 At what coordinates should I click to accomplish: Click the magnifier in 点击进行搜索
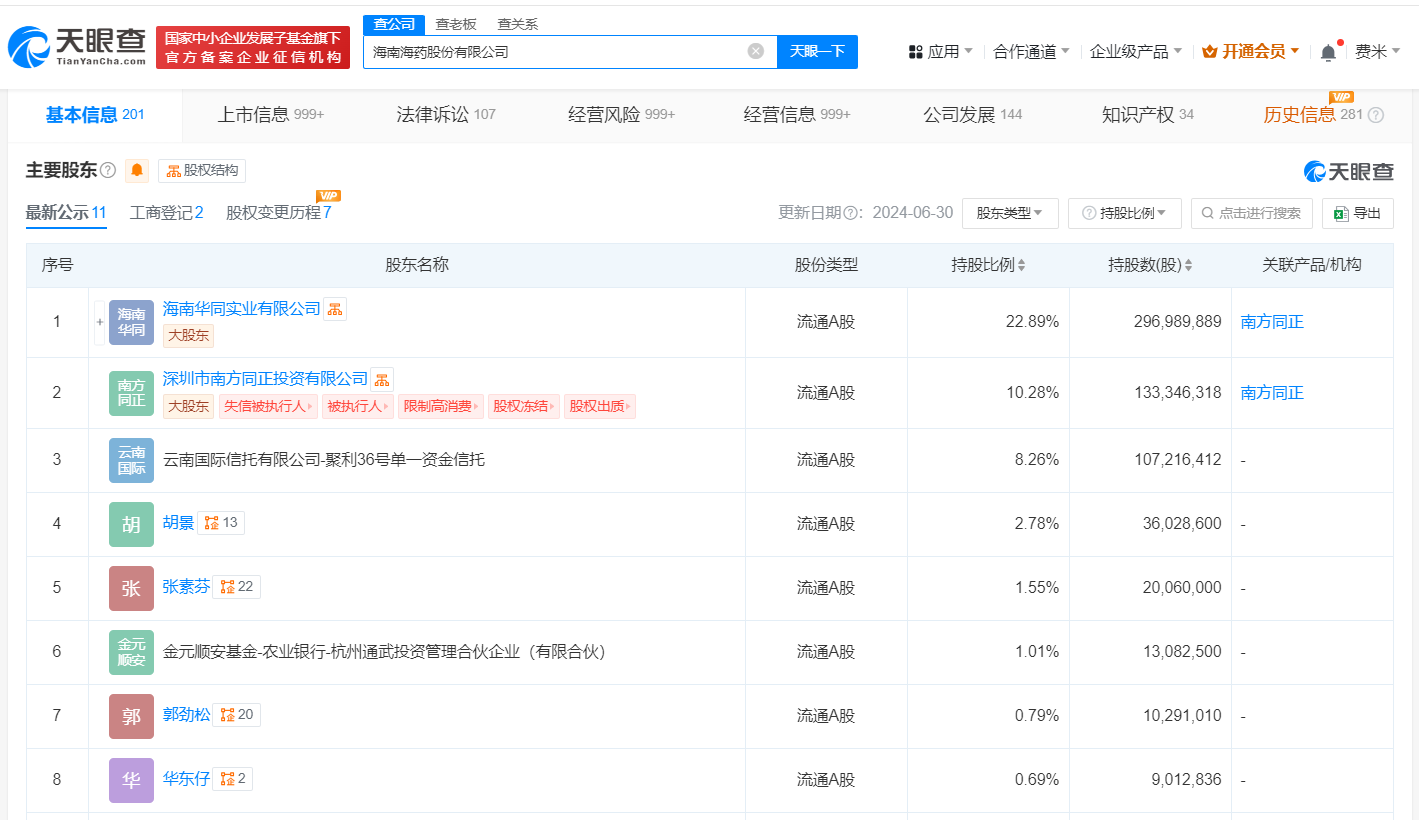click(1207, 213)
